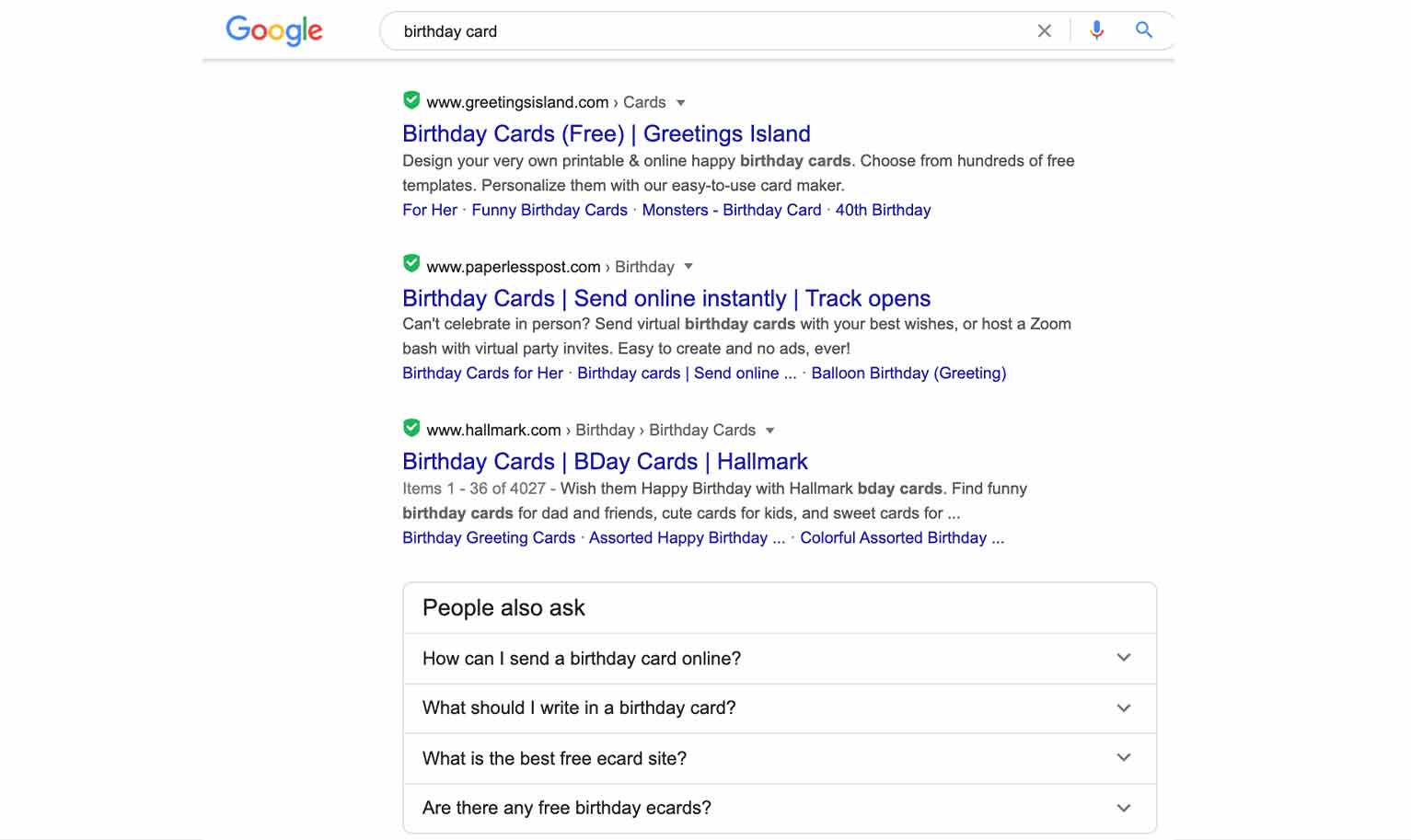
Task: Expand "What is the best free ecard site?"
Action: coord(780,759)
